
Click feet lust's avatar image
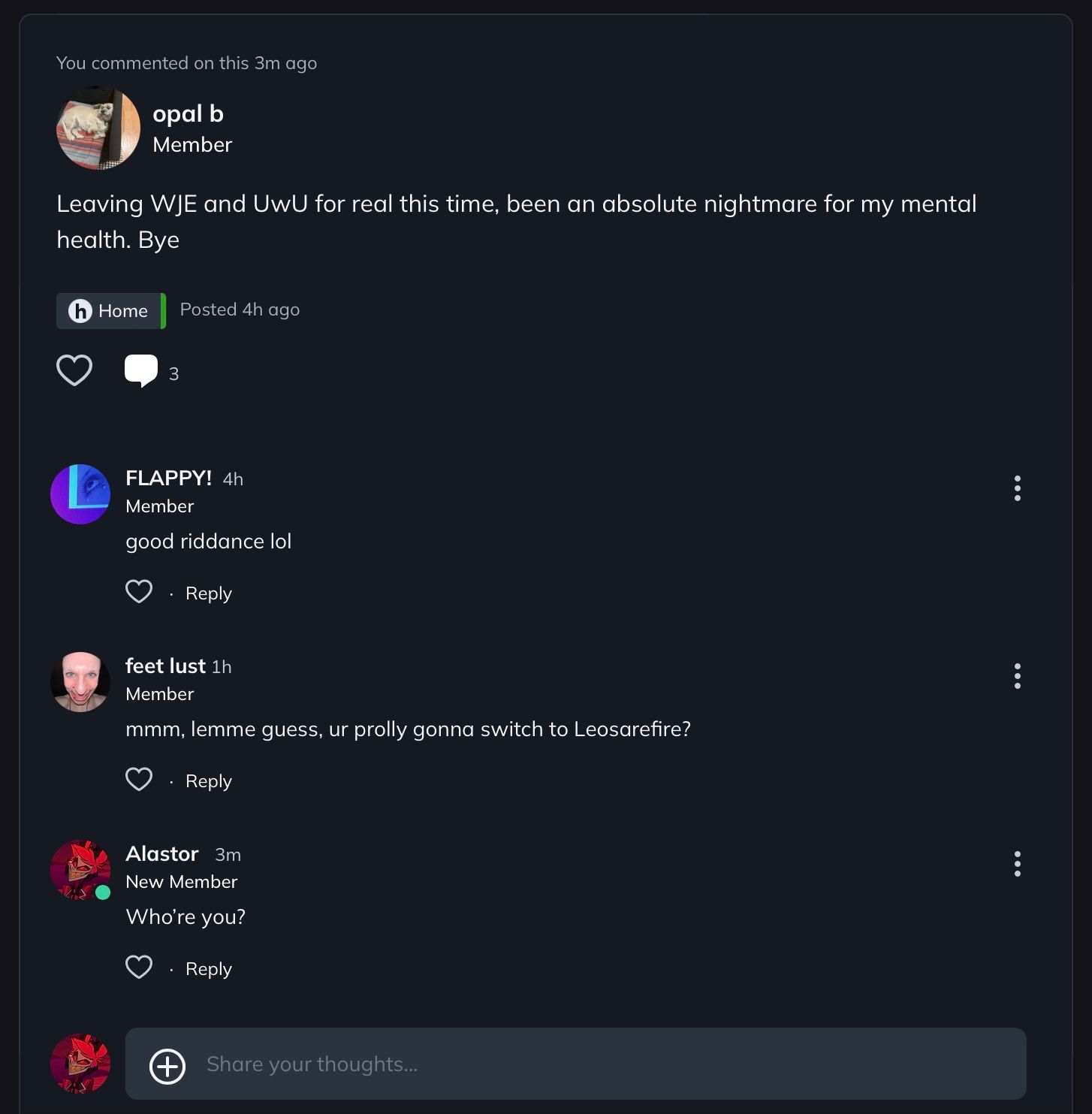point(80,682)
